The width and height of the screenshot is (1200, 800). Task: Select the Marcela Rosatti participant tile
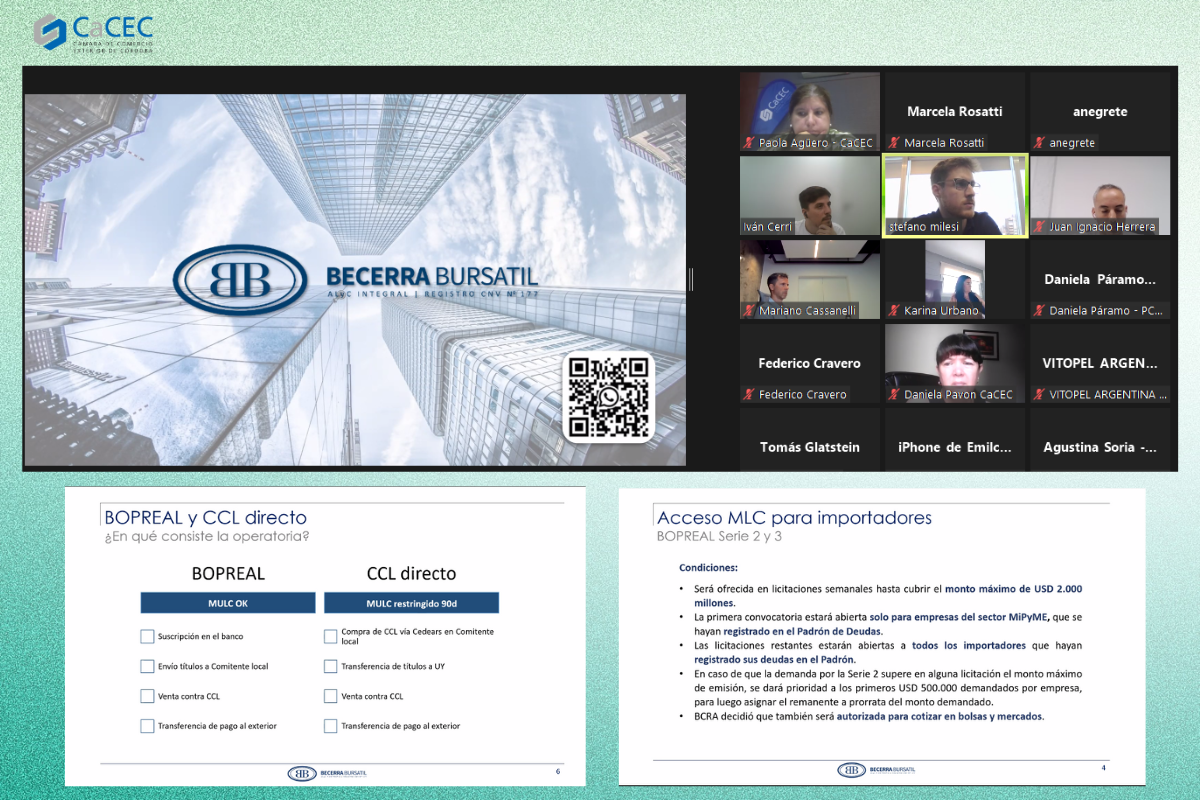(x=955, y=111)
